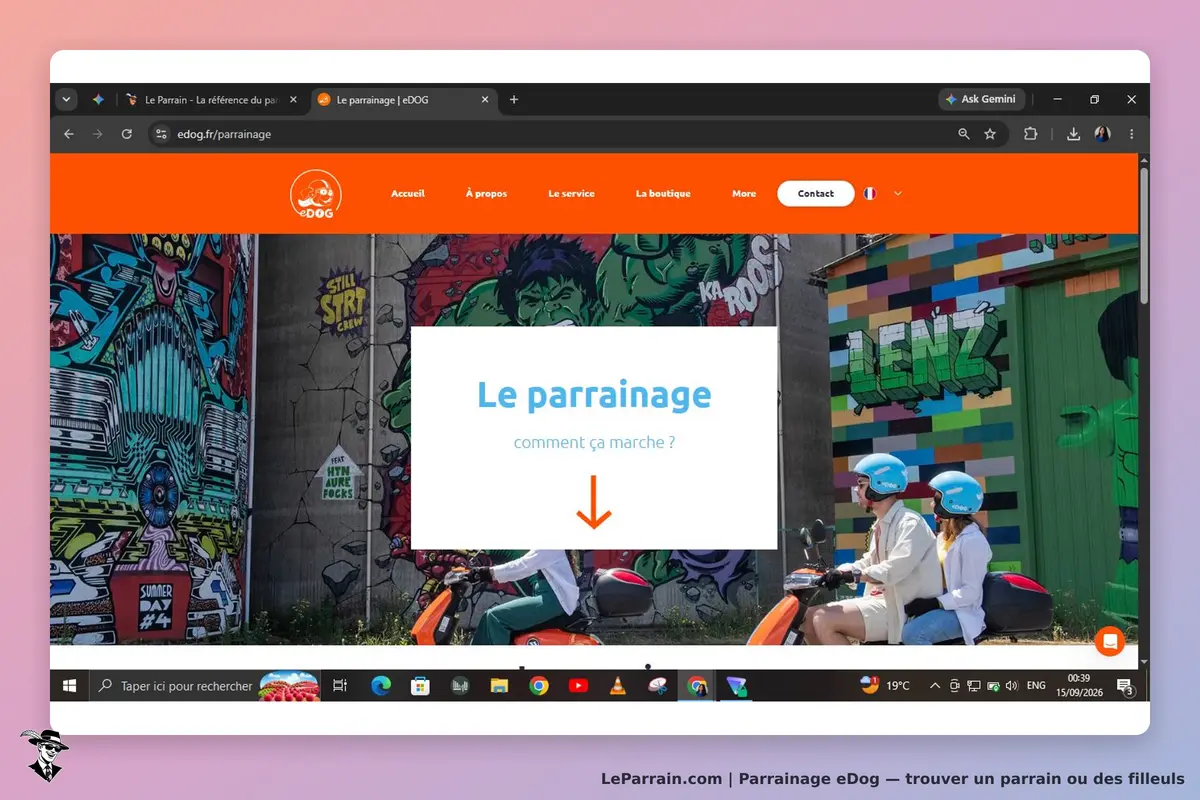Expand the language selector chevron

[898, 194]
